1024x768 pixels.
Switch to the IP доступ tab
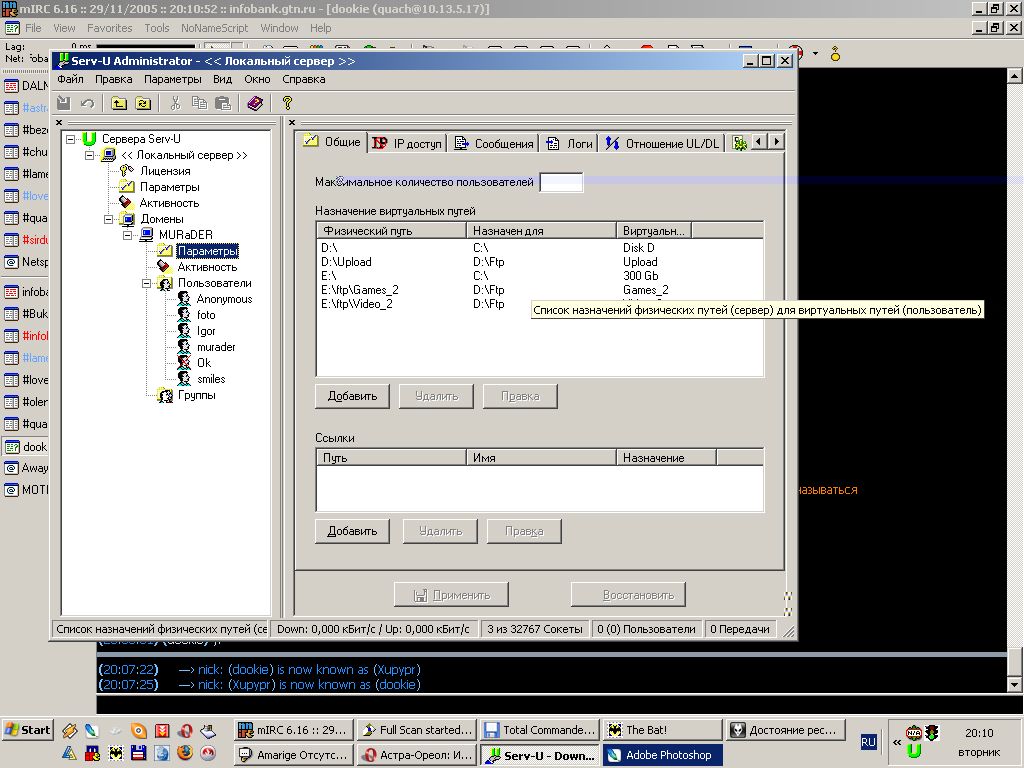pos(407,143)
